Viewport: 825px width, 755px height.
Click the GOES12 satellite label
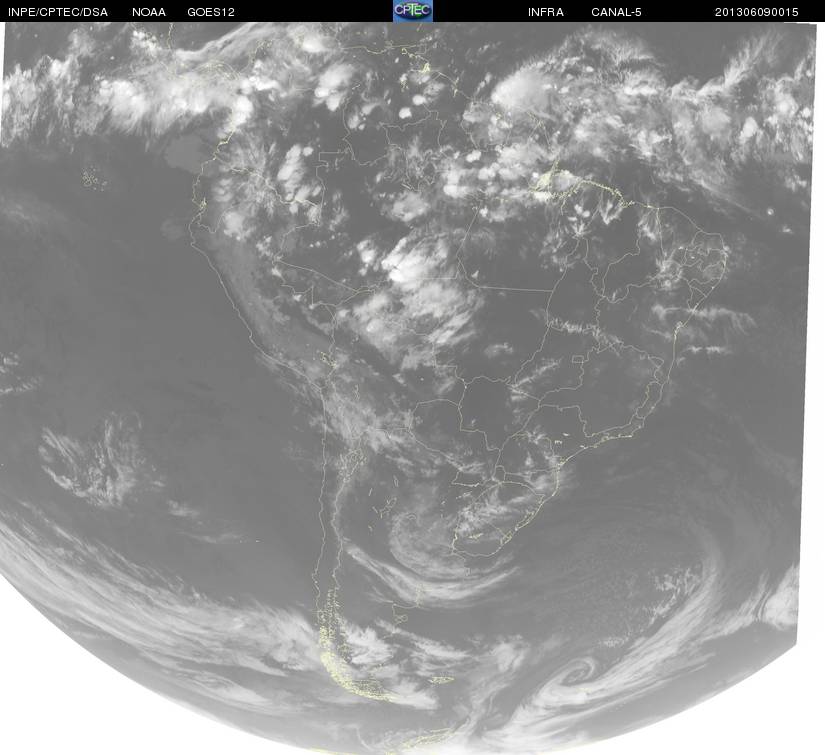point(211,12)
